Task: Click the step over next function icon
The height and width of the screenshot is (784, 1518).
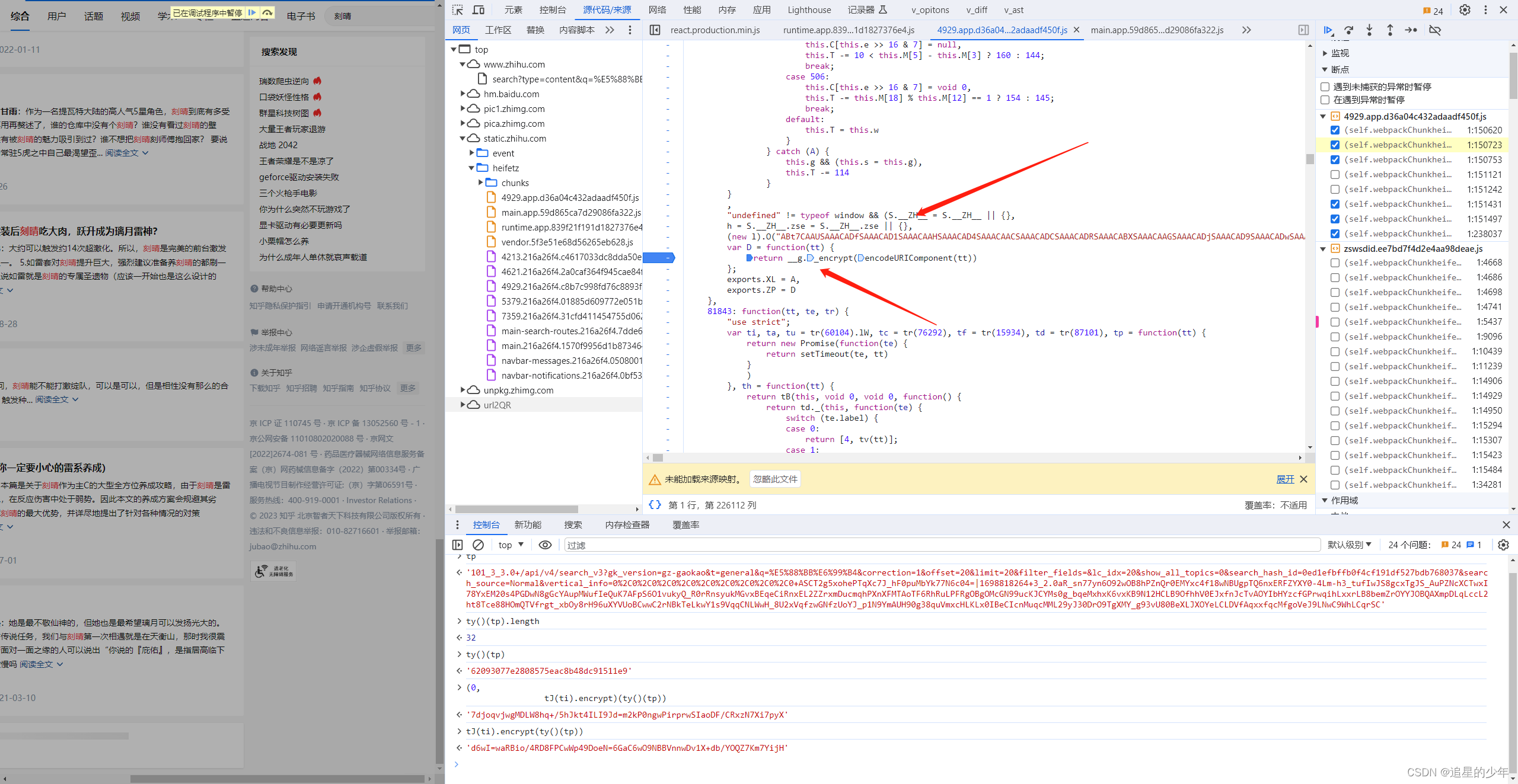Action: (x=1349, y=30)
